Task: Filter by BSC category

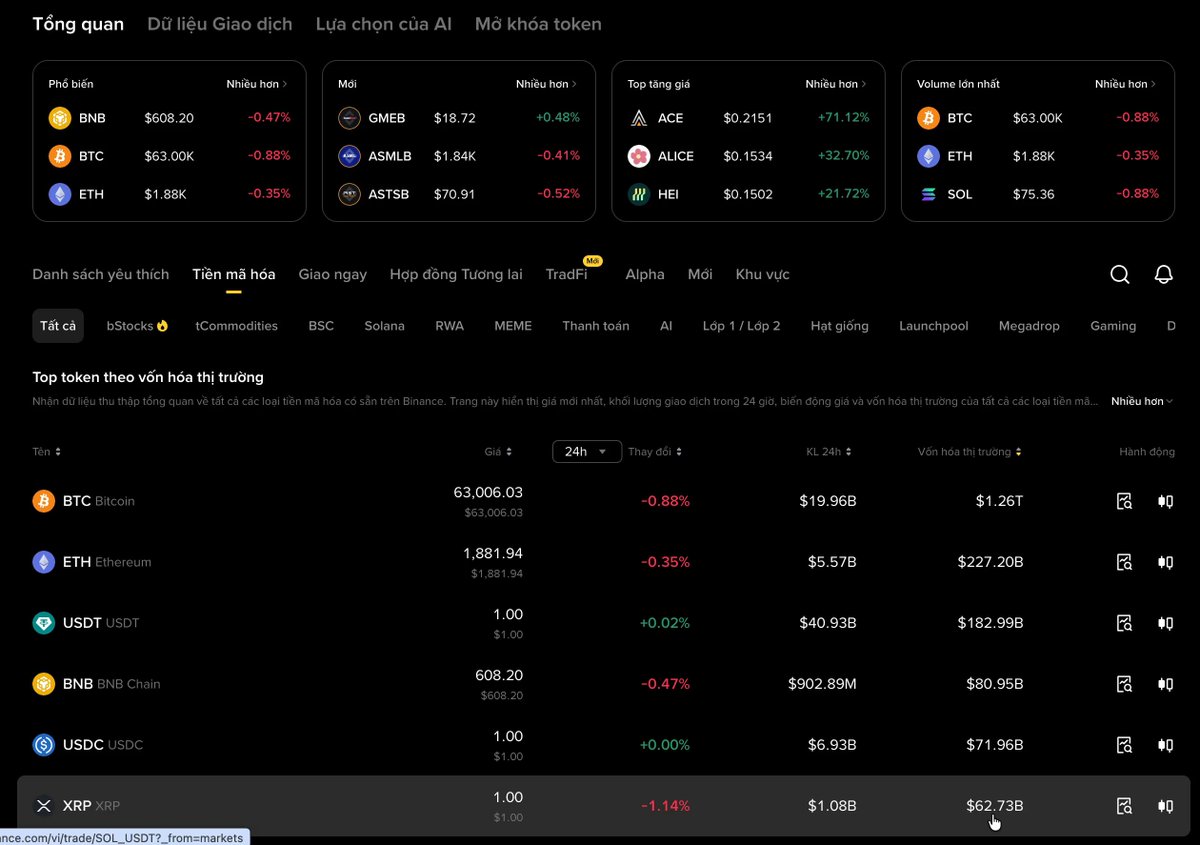Action: pyautogui.click(x=321, y=326)
